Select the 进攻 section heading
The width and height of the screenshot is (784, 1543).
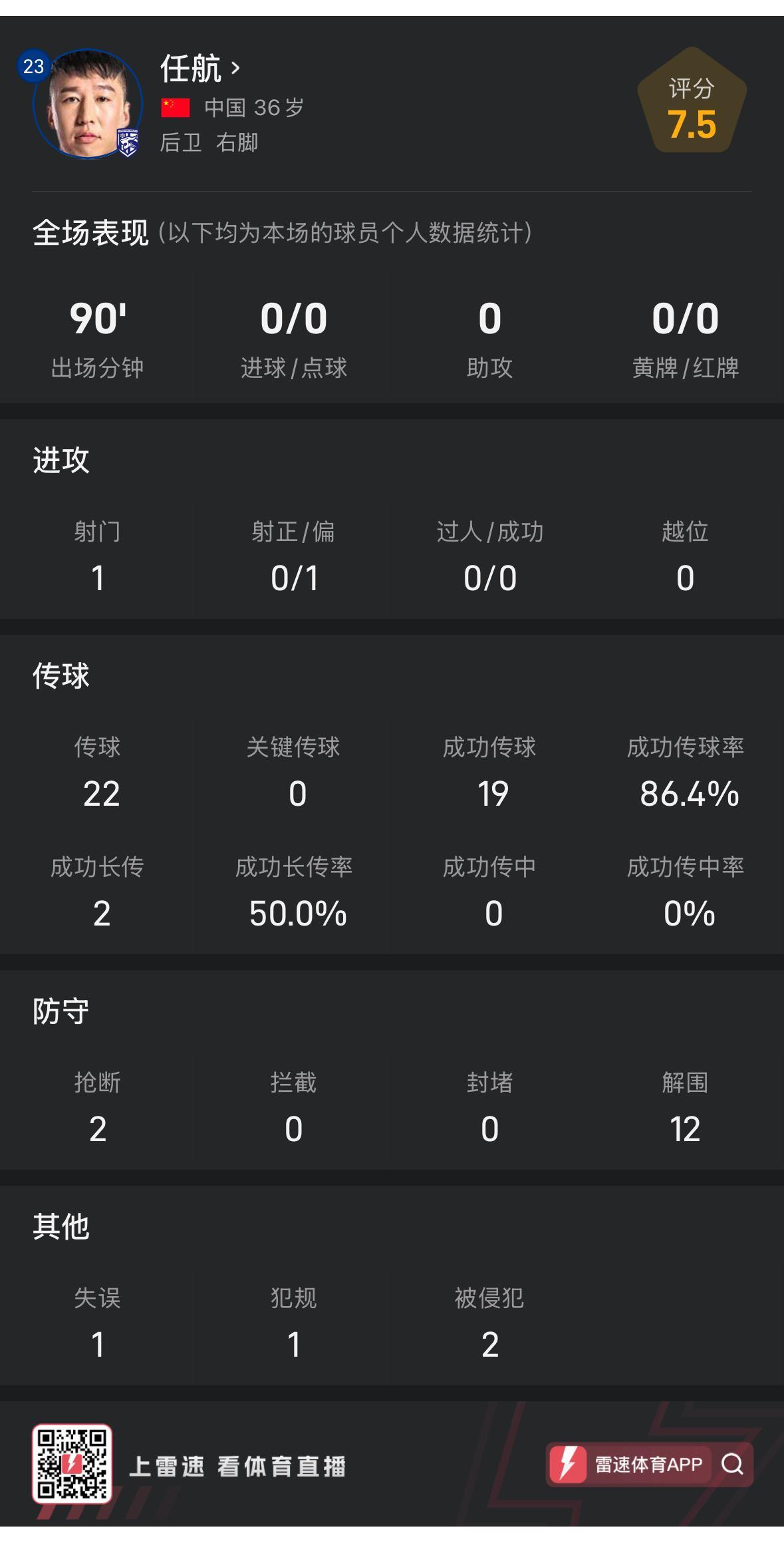click(61, 460)
